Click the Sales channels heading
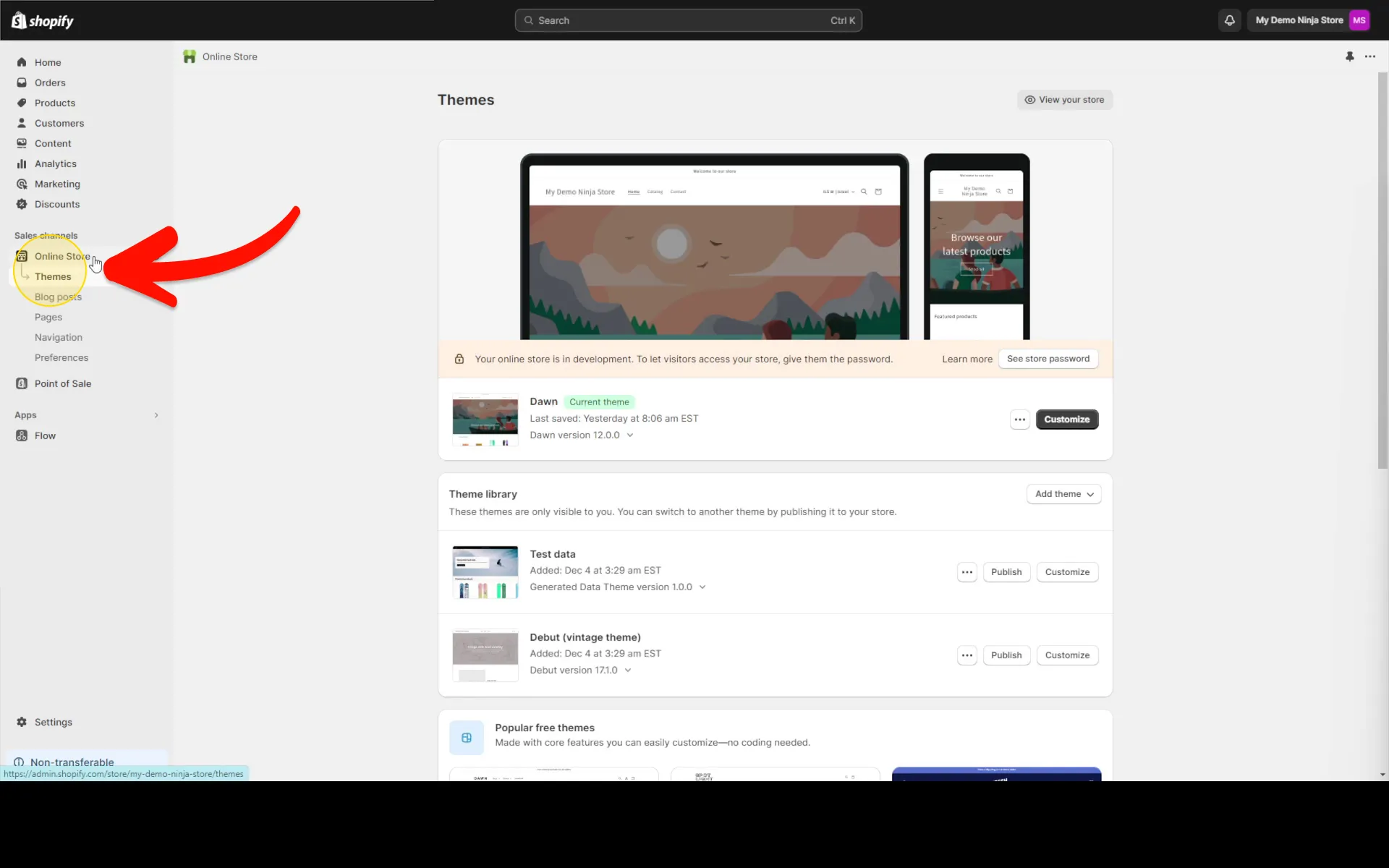Viewport: 1389px width, 868px height. pos(46,236)
